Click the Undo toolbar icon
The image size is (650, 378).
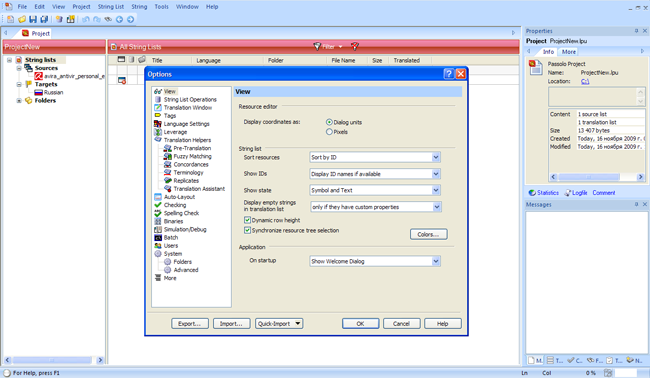(86, 19)
